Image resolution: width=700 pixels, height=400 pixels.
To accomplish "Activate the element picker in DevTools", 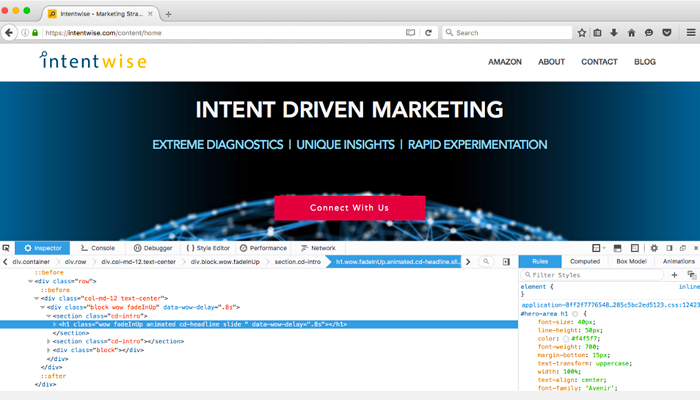I will pos(6,248).
